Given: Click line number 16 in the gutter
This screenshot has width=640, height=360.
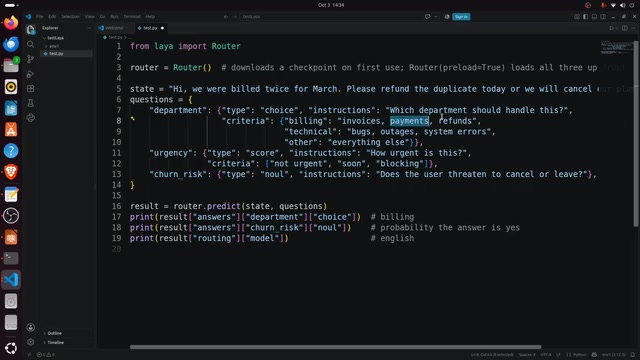Looking at the screenshot, I should point(117,206).
